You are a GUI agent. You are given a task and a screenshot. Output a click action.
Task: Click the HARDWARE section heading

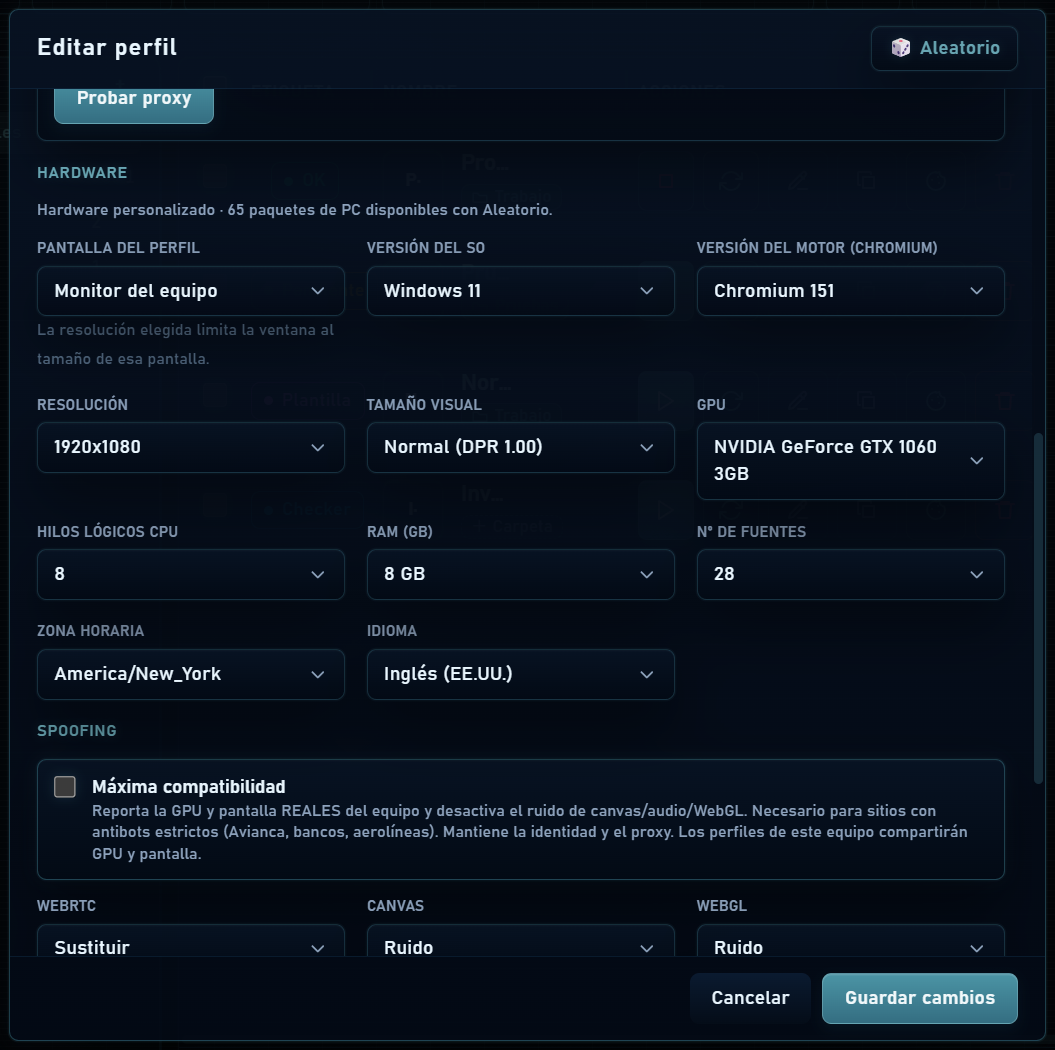(82, 173)
